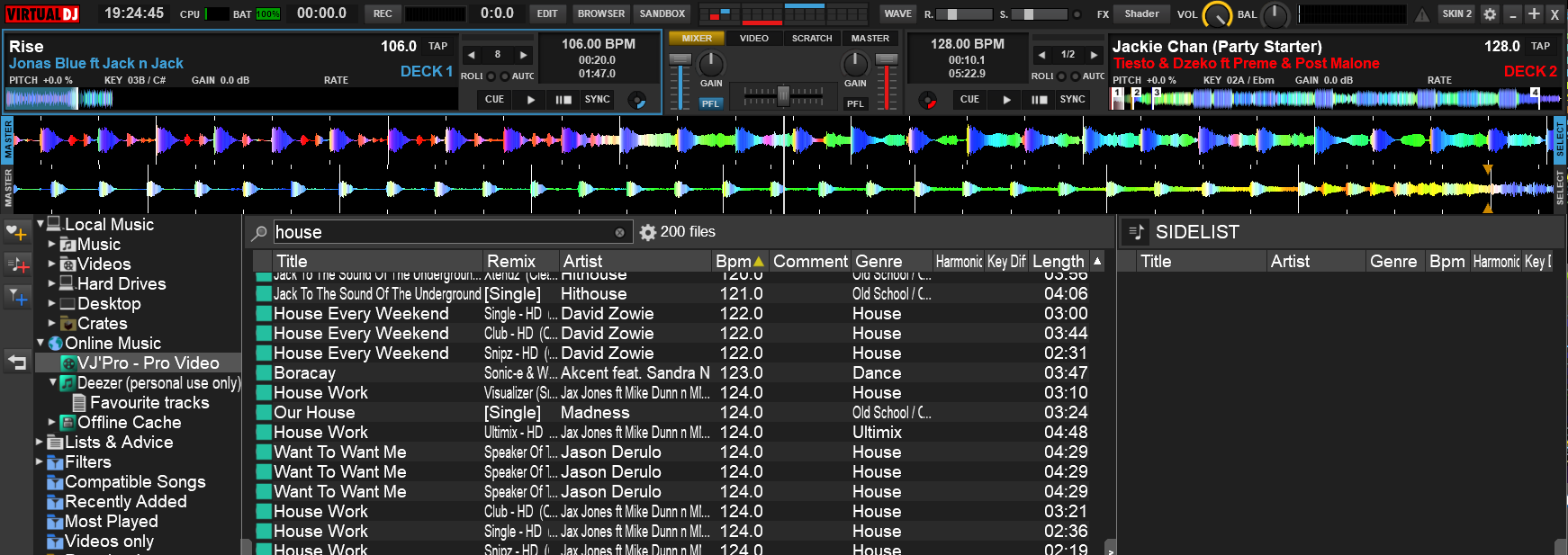Click Deck 2 stop button
This screenshot has width=1568, height=555.
1039,100
